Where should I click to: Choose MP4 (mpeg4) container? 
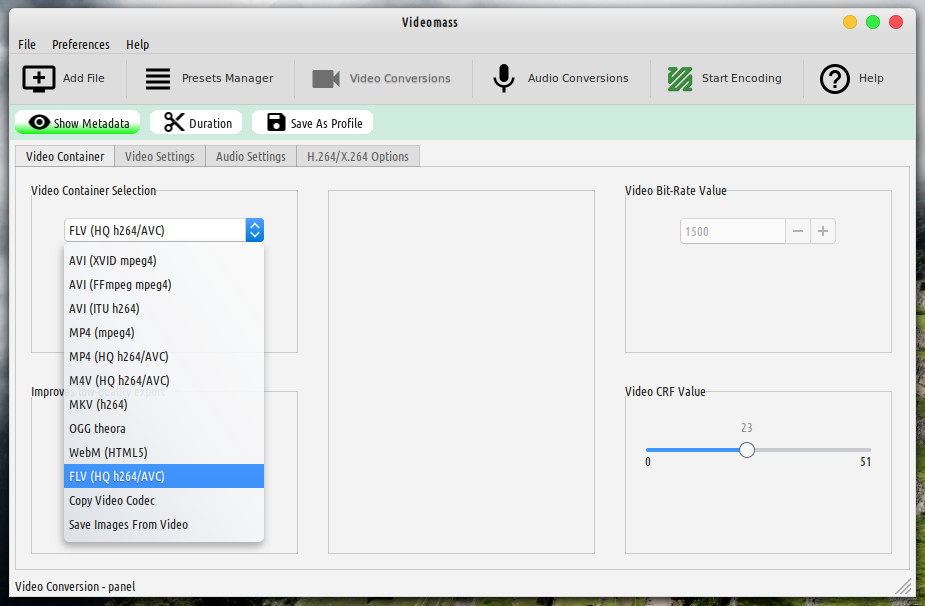164,332
